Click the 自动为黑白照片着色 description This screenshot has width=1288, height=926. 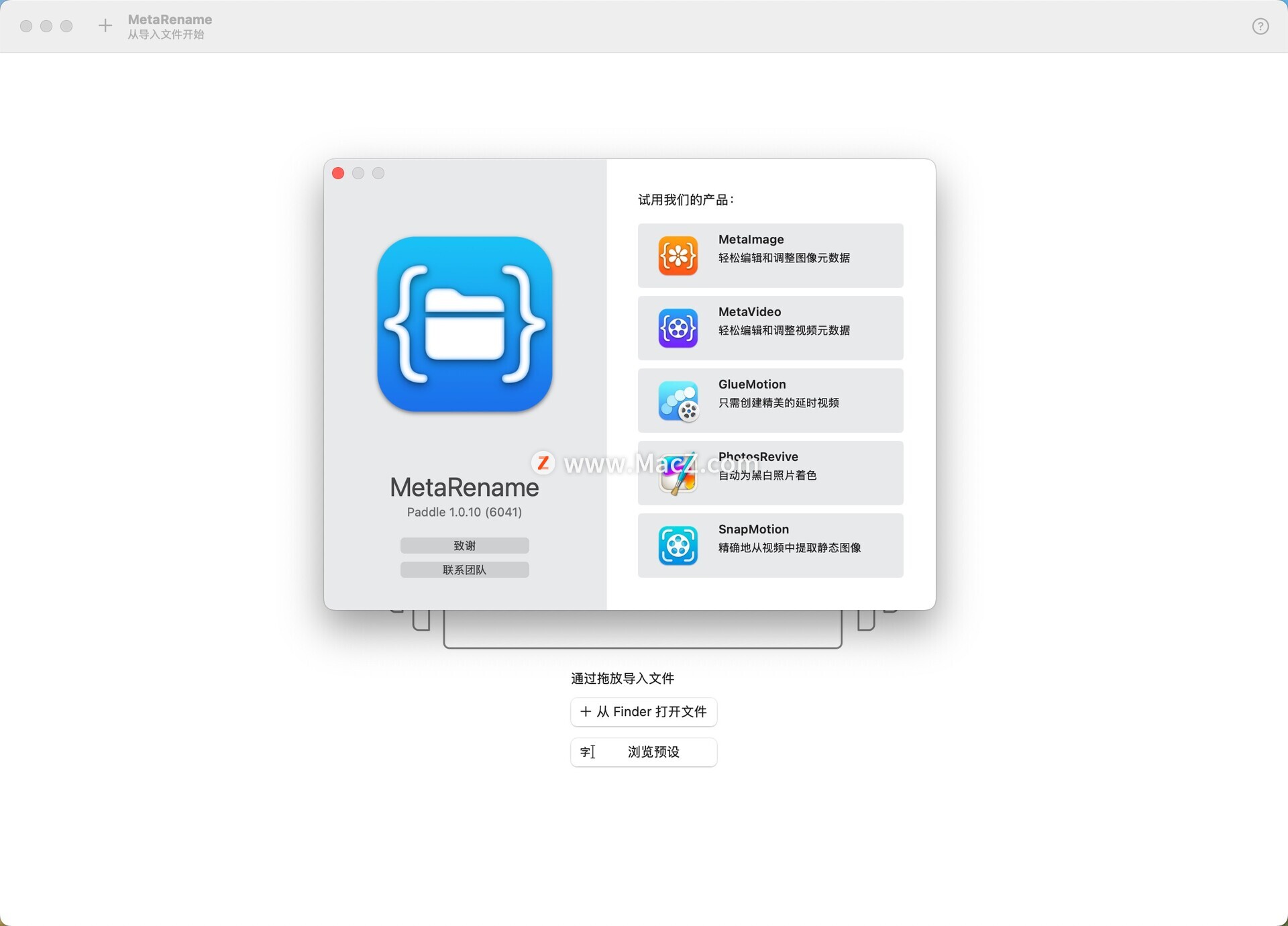coord(767,475)
